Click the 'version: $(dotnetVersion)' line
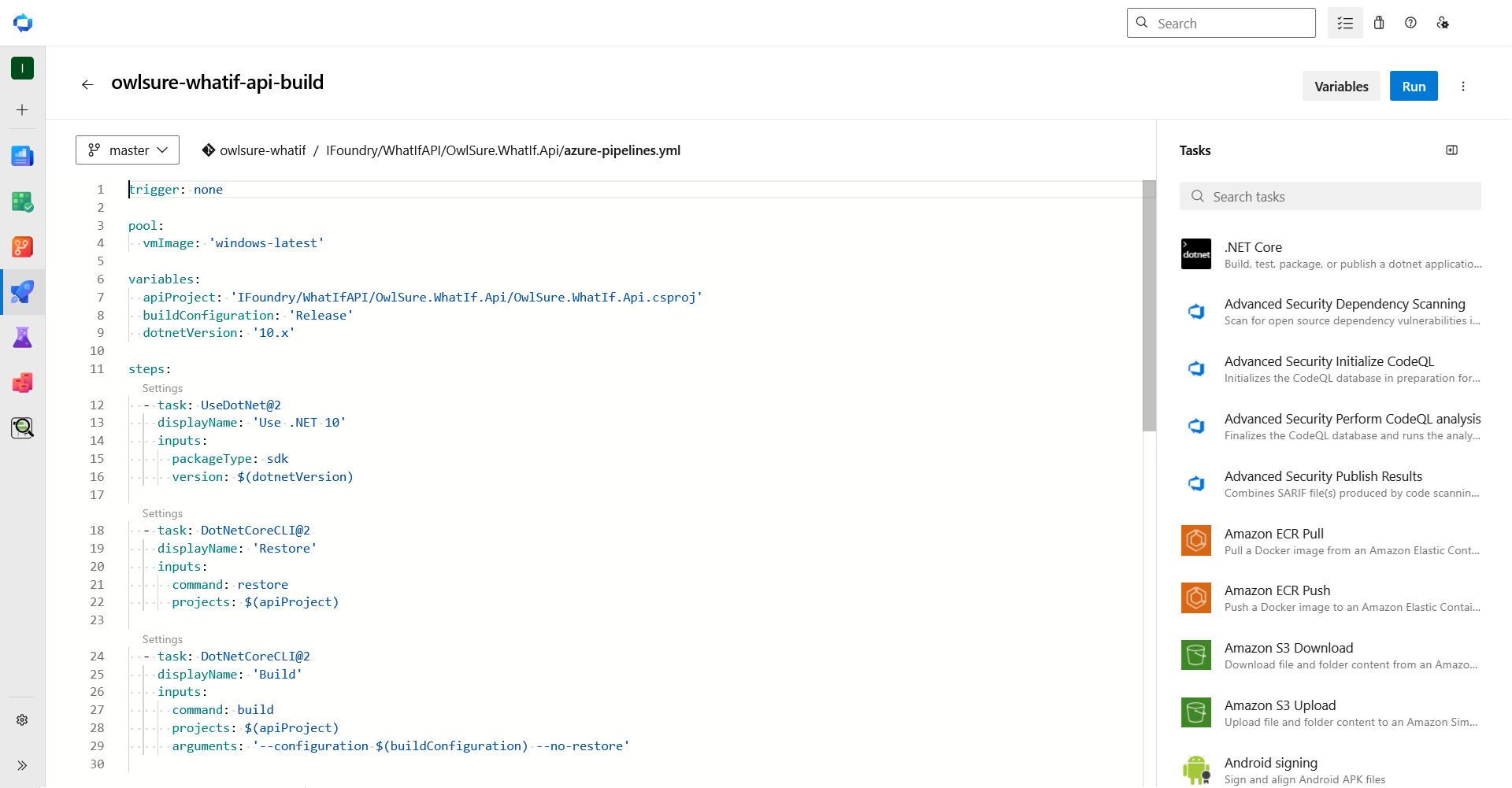Image resolution: width=1512 pixels, height=788 pixels. tap(263, 477)
